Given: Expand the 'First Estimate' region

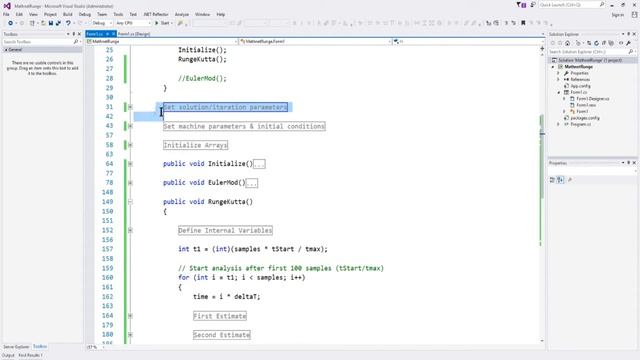Looking at the screenshot, I should [x=130, y=316].
